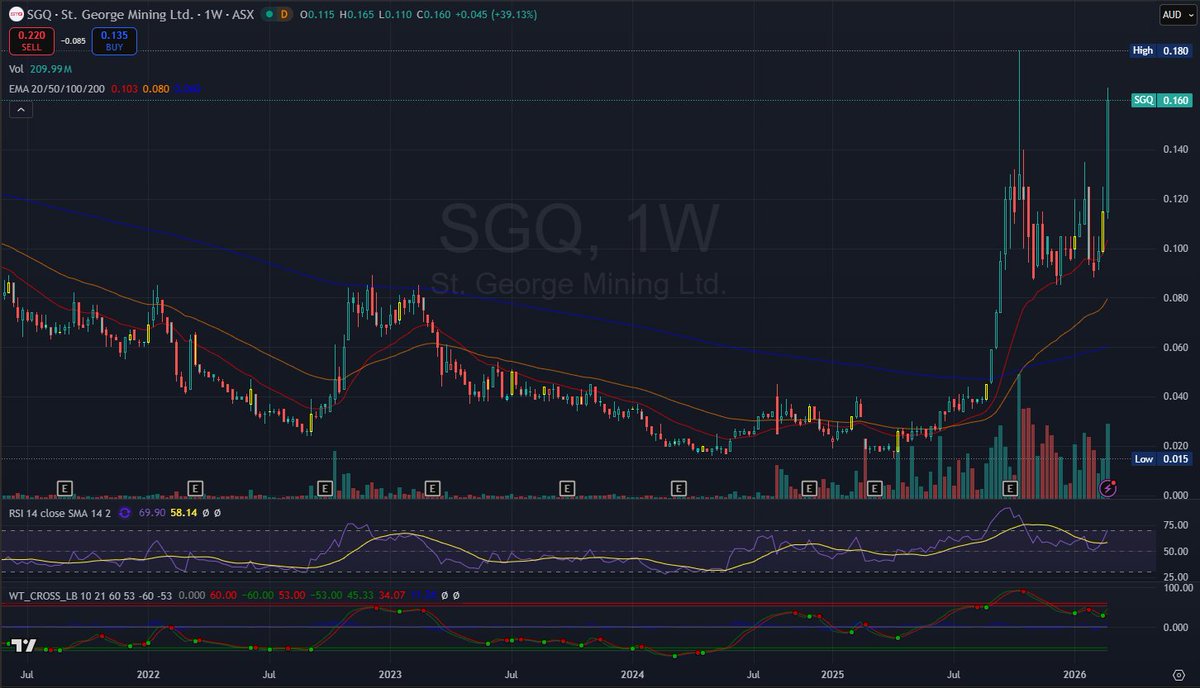This screenshot has width=1200, height=688.
Task: Click the lightning bolt latest-news icon
Action: click(1107, 488)
